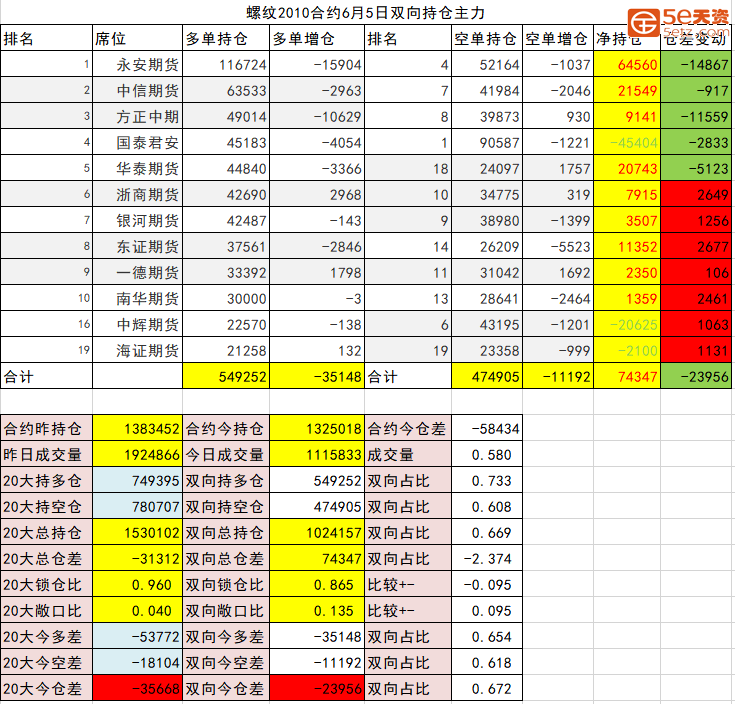
Task: Select total long position 549252 in 合计 row
Action: pyautogui.click(x=226, y=376)
